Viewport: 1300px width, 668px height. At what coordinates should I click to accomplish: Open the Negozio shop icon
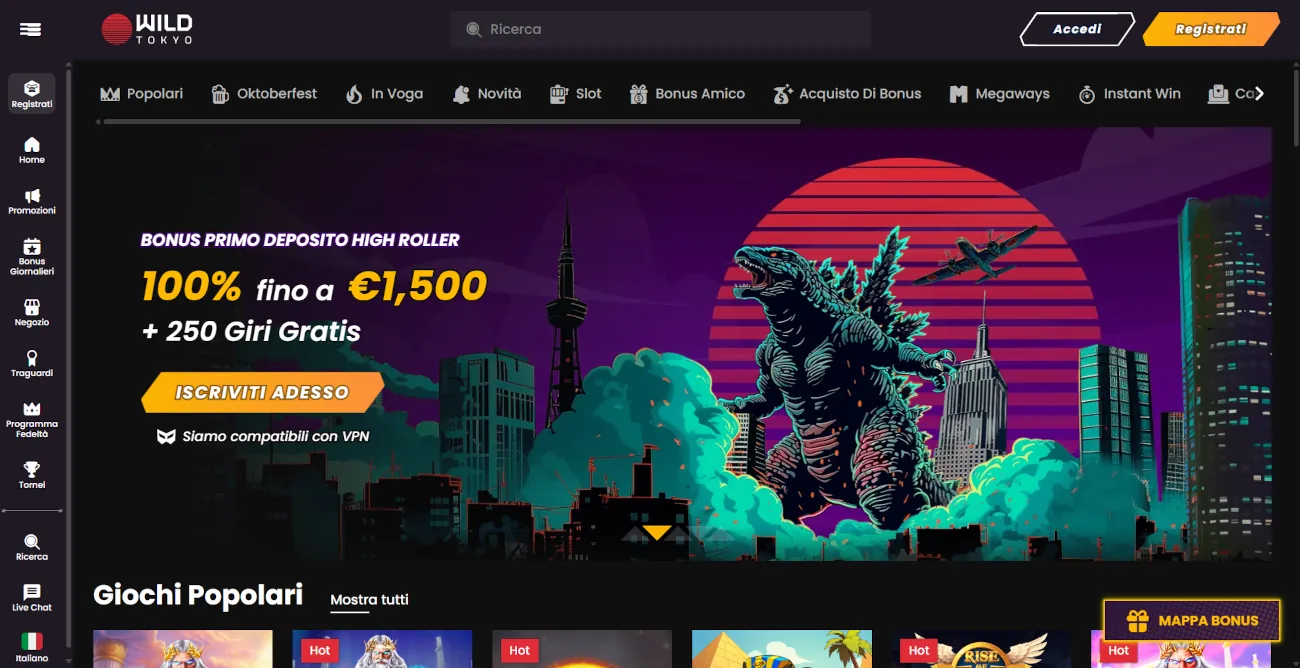[32, 307]
